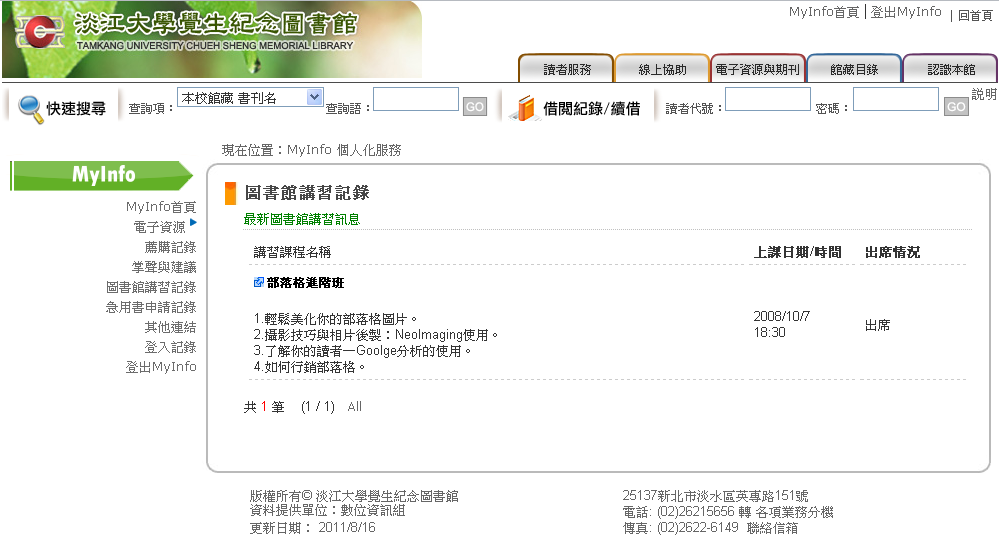Click the external link icon beside 部落格進階班

(259, 283)
